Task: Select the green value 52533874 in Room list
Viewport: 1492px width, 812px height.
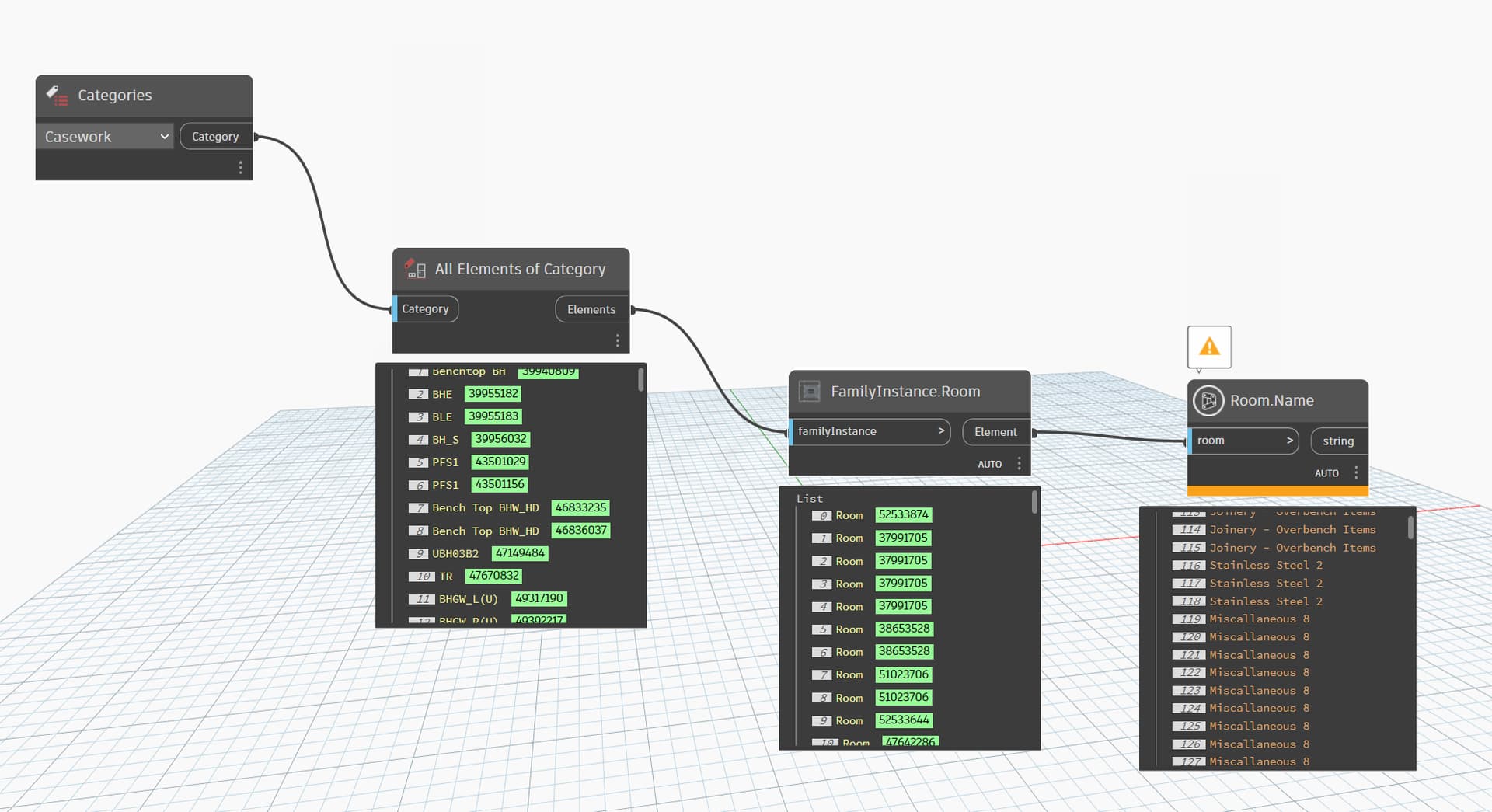Action: 905,514
